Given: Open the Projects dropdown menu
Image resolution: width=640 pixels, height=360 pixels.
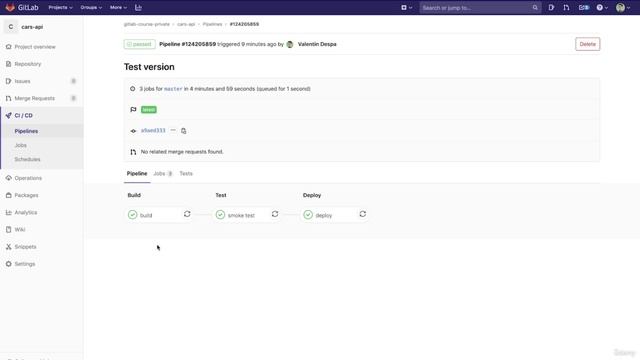Looking at the screenshot, I should tap(60, 7).
